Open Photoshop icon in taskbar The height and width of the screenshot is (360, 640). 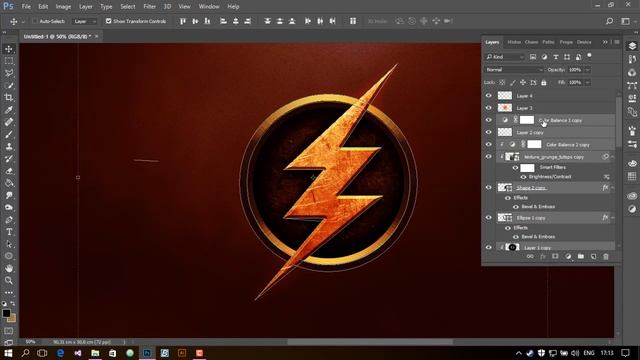point(147,353)
